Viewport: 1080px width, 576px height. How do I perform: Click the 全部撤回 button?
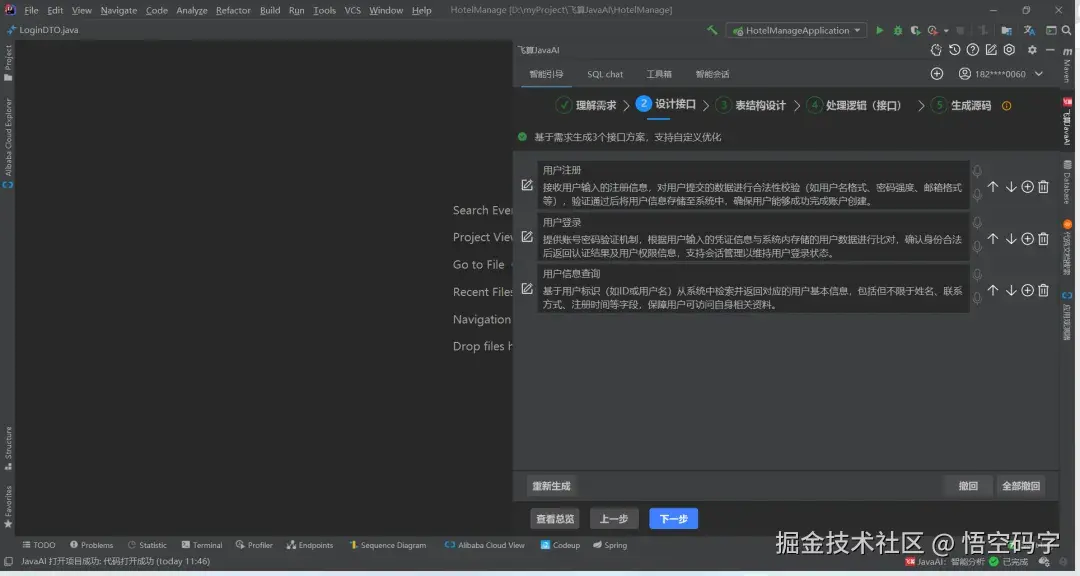(1022, 485)
